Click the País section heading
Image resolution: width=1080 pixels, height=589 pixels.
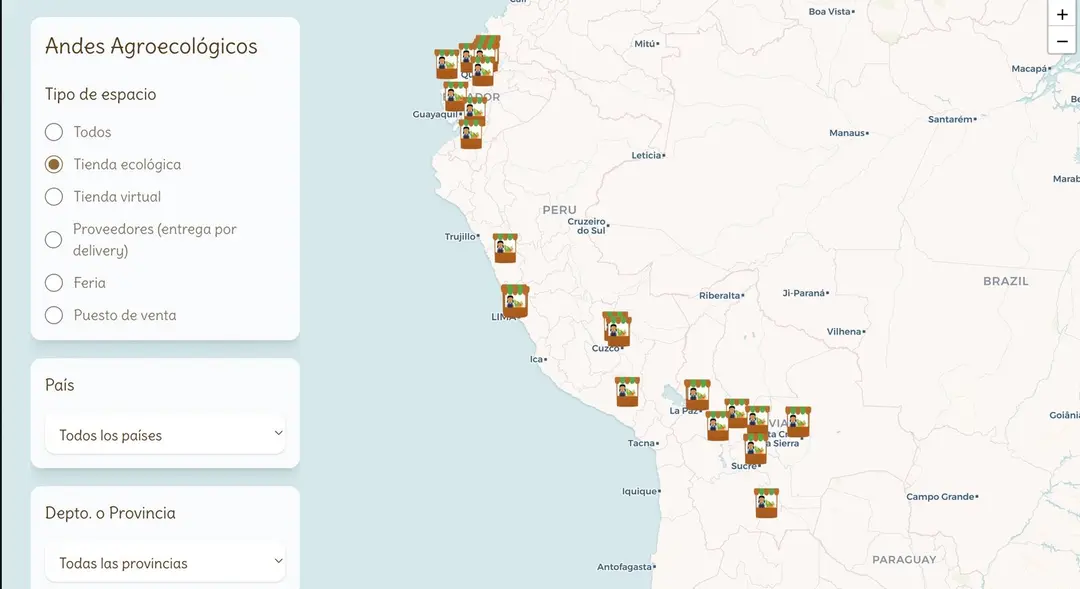click(60, 384)
